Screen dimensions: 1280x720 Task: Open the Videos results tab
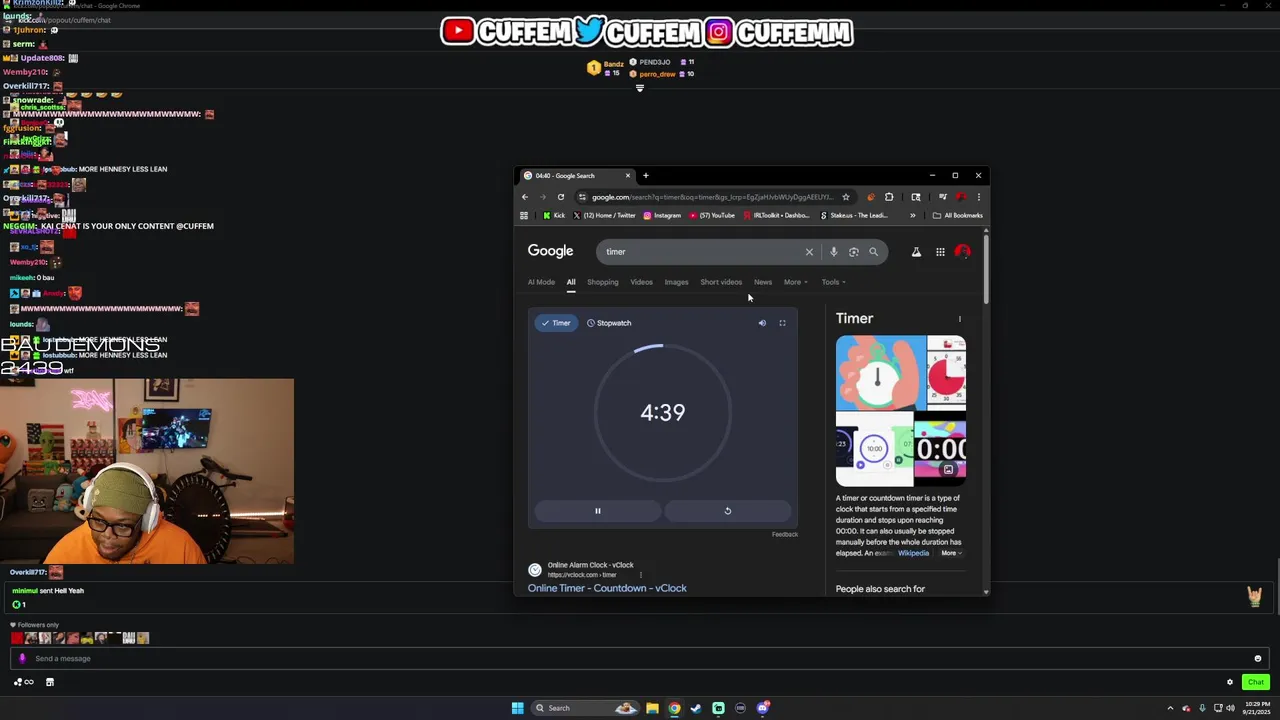click(x=641, y=282)
